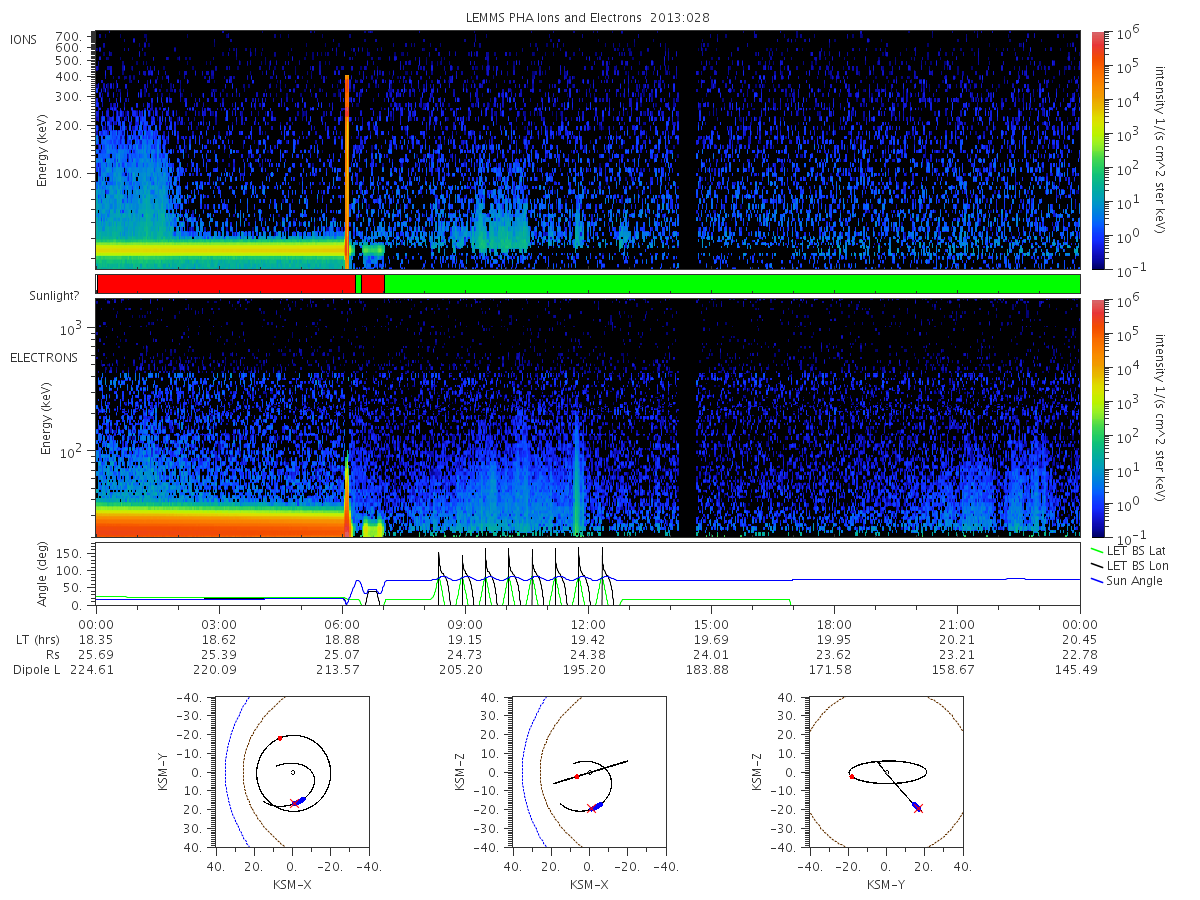1200x900 pixels.
Task: Click the electrons intensity color bar
Action: click(x=1097, y=418)
